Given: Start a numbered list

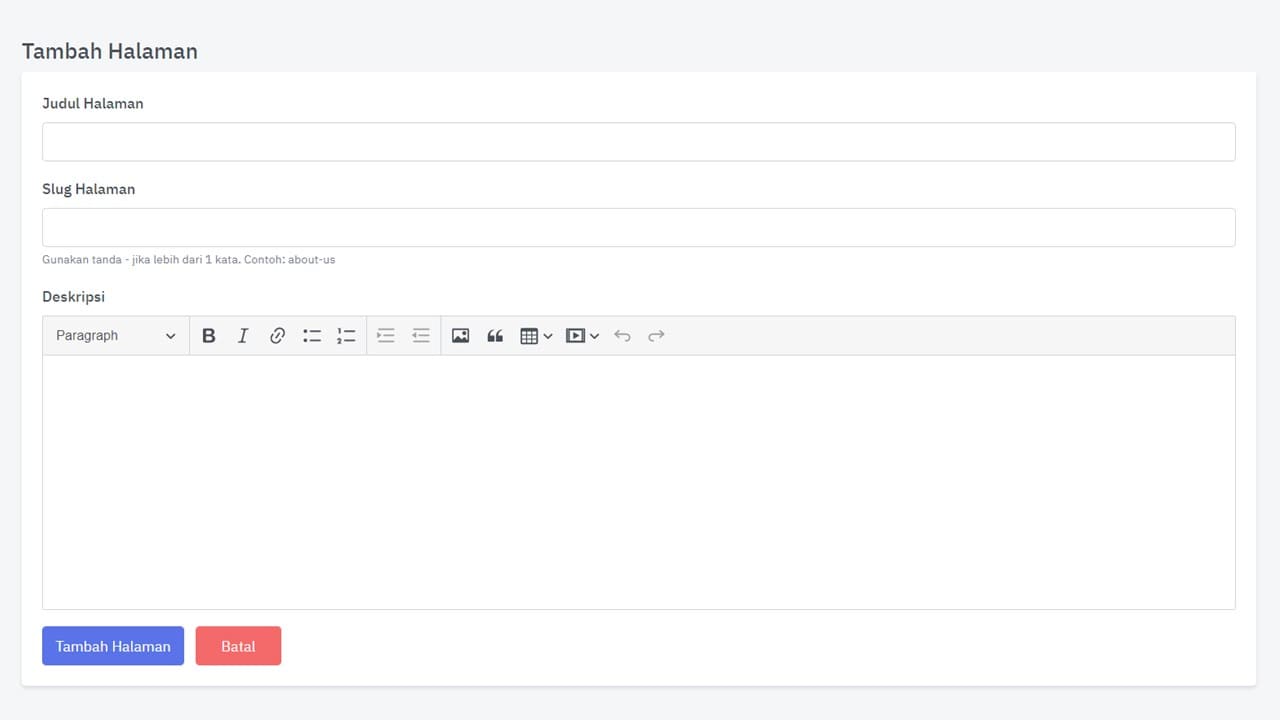Looking at the screenshot, I should (346, 336).
